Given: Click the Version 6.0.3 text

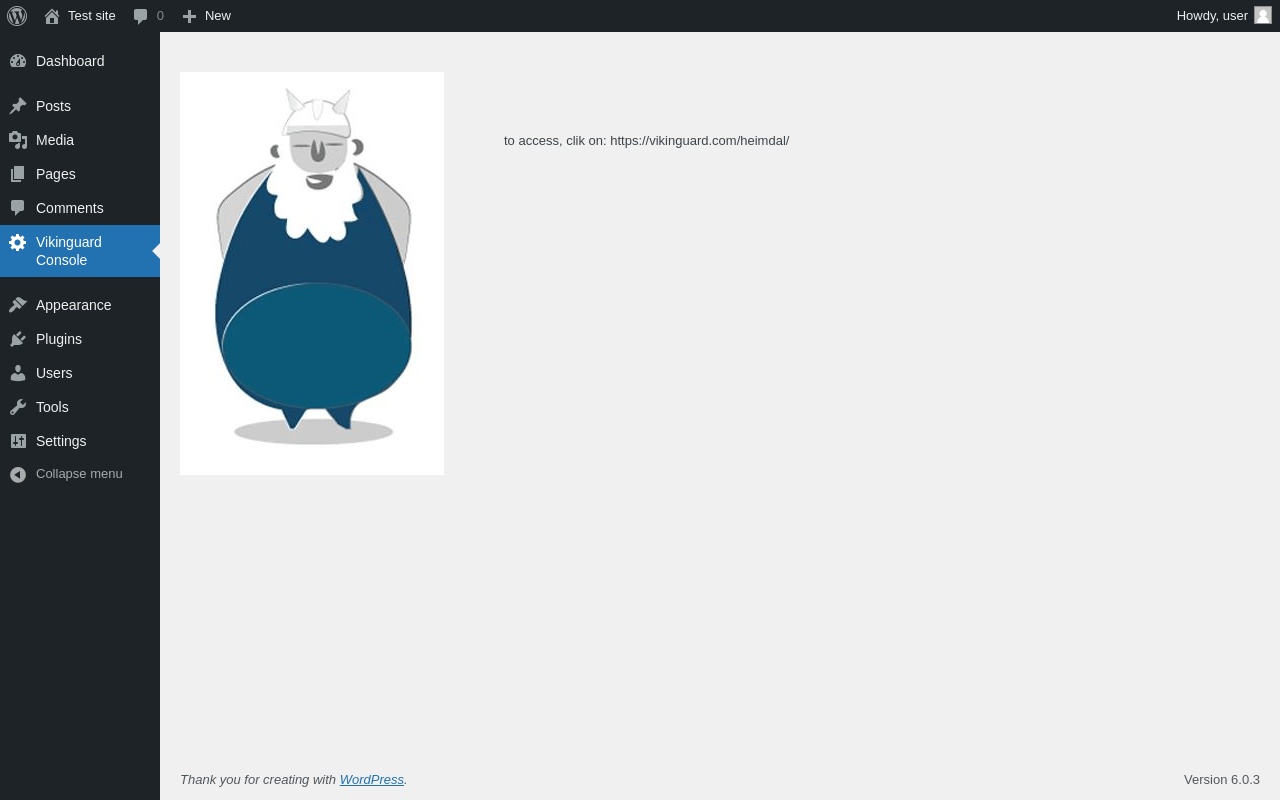Looking at the screenshot, I should [1222, 780].
